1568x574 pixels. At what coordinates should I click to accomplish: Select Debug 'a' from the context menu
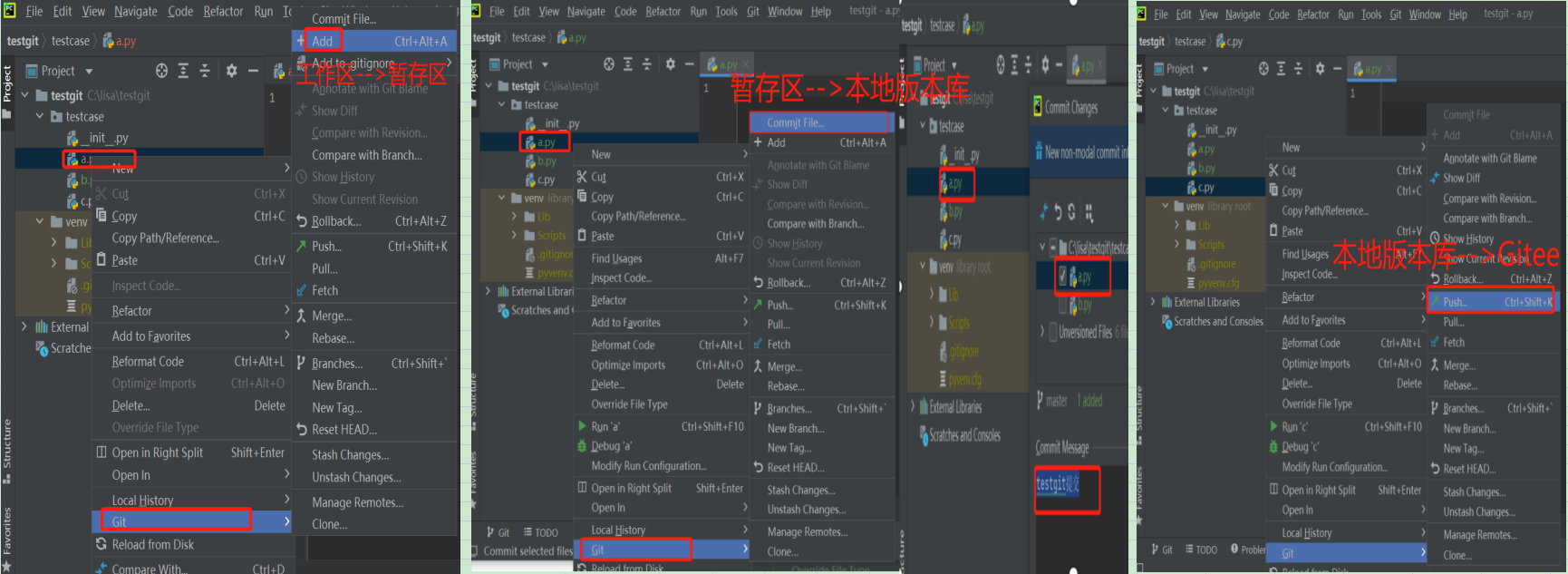click(662, 446)
